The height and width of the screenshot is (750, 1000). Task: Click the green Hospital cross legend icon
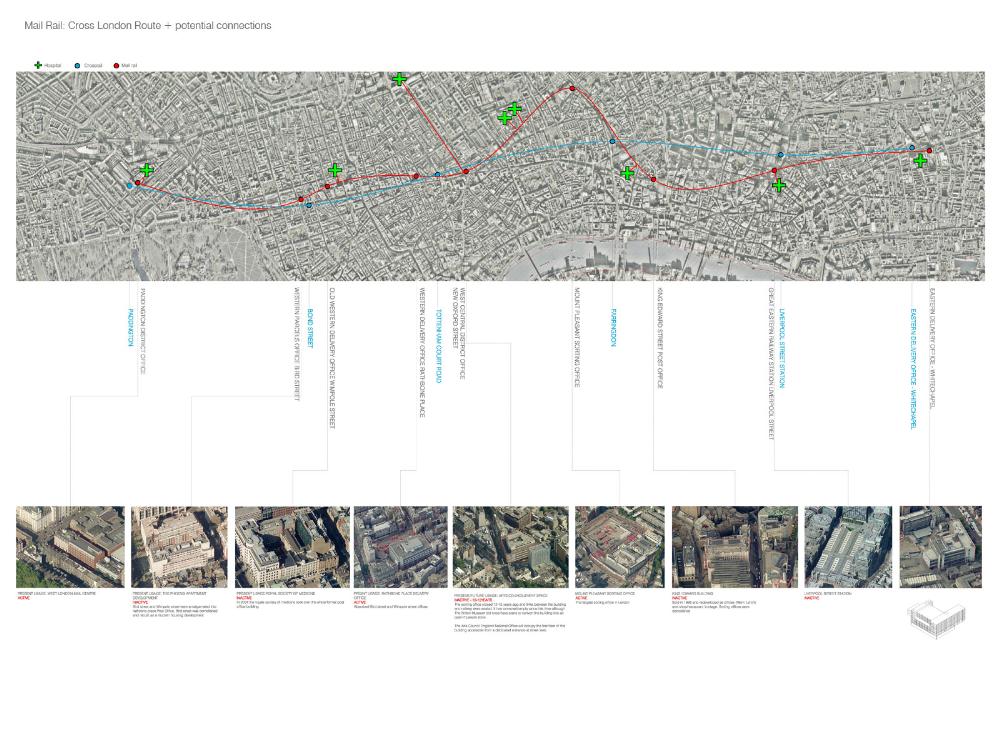tap(38, 65)
